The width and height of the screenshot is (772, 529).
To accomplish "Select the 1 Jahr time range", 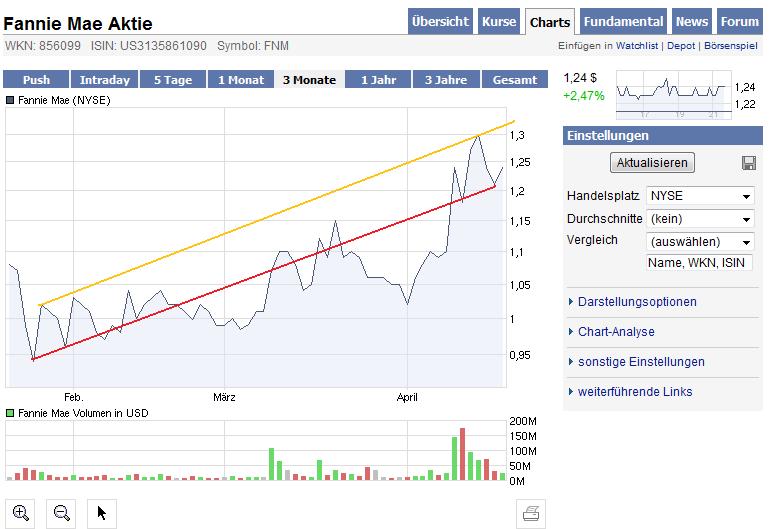I will (x=377, y=80).
